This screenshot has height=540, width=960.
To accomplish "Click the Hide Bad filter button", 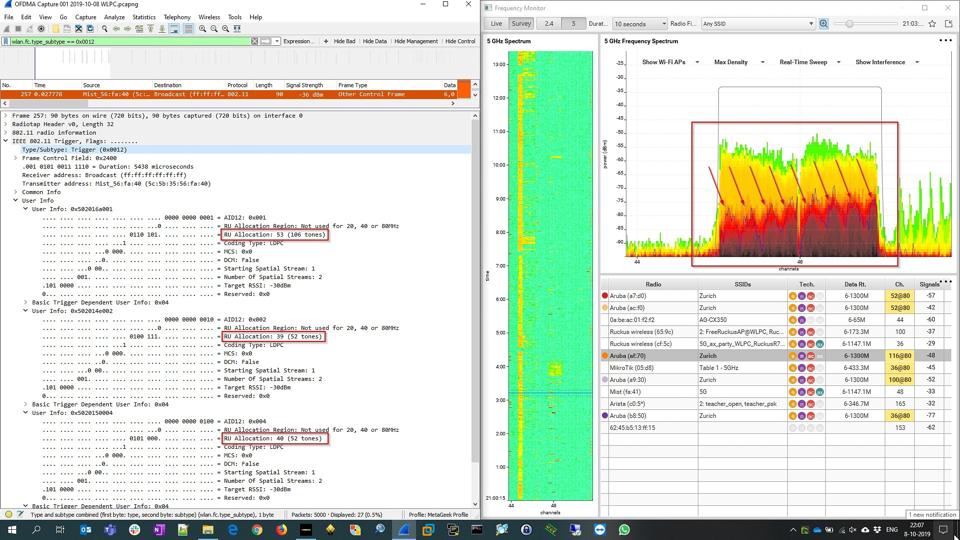I will click(344, 41).
